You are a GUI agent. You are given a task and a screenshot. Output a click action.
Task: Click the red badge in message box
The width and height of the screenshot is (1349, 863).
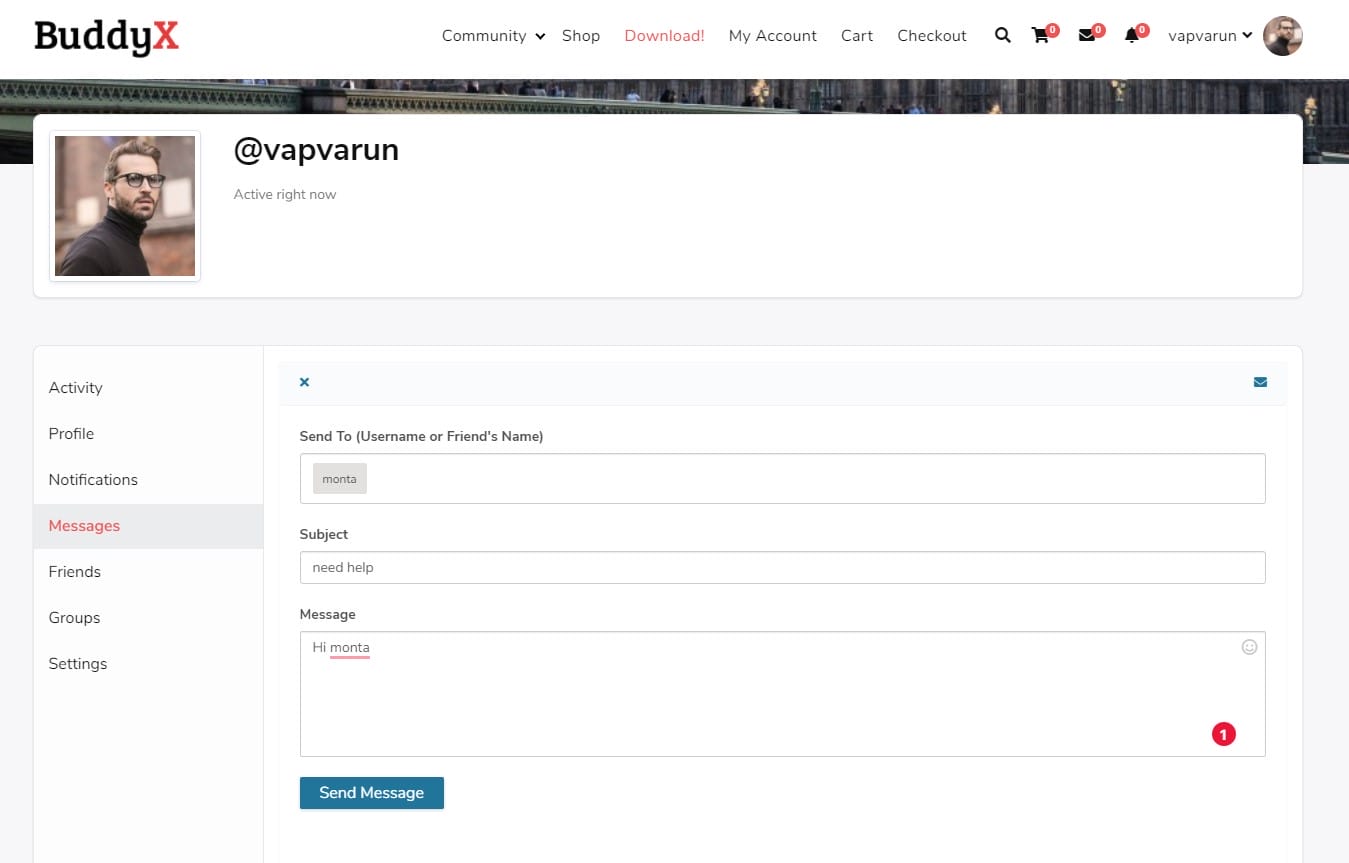(x=1224, y=734)
